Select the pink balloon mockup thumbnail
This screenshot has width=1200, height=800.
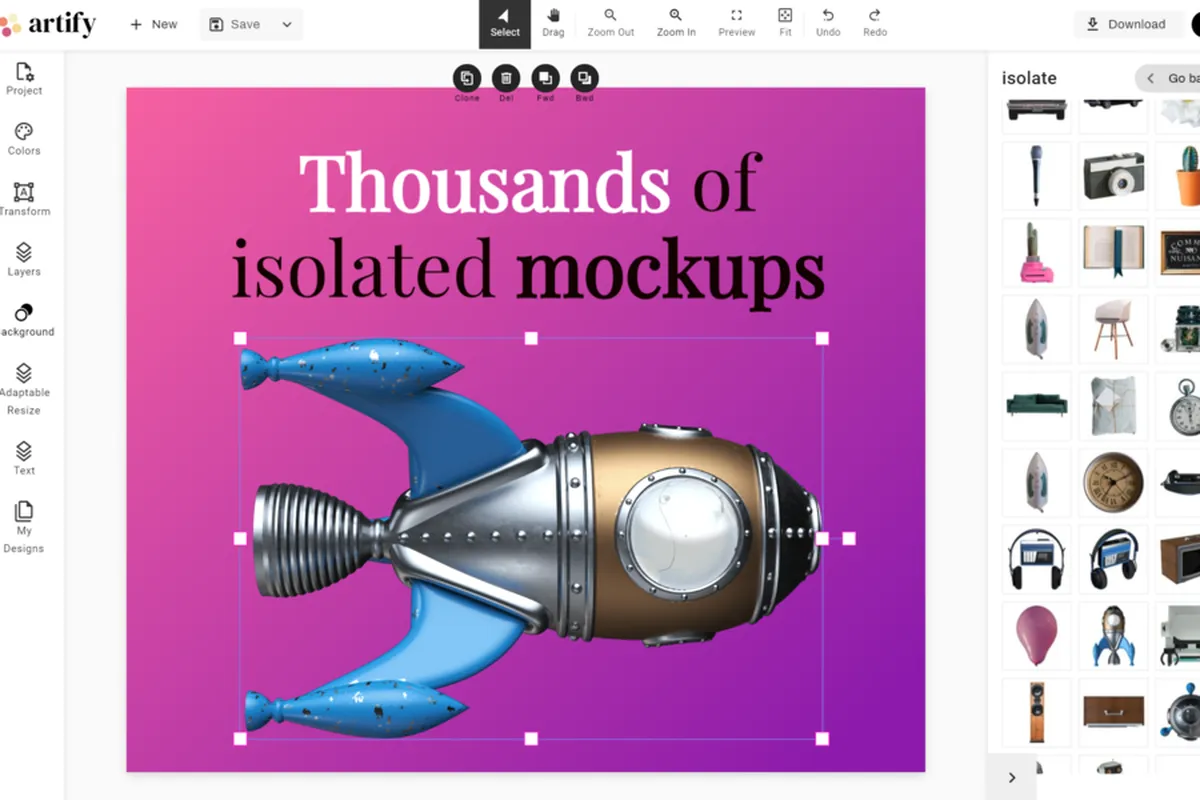1036,635
